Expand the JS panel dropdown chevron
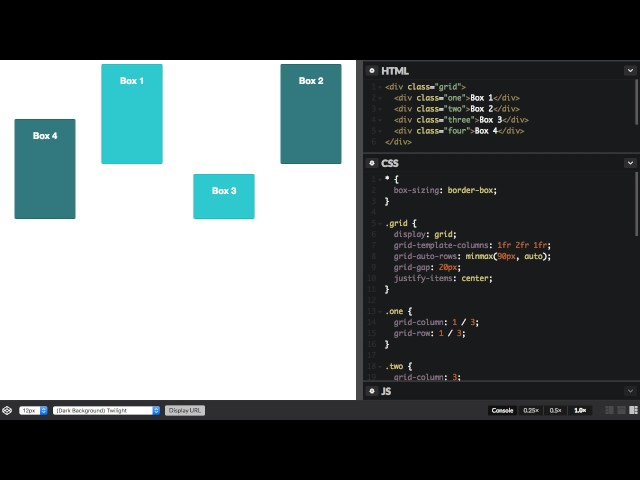Image resolution: width=640 pixels, height=480 pixels. point(630,391)
